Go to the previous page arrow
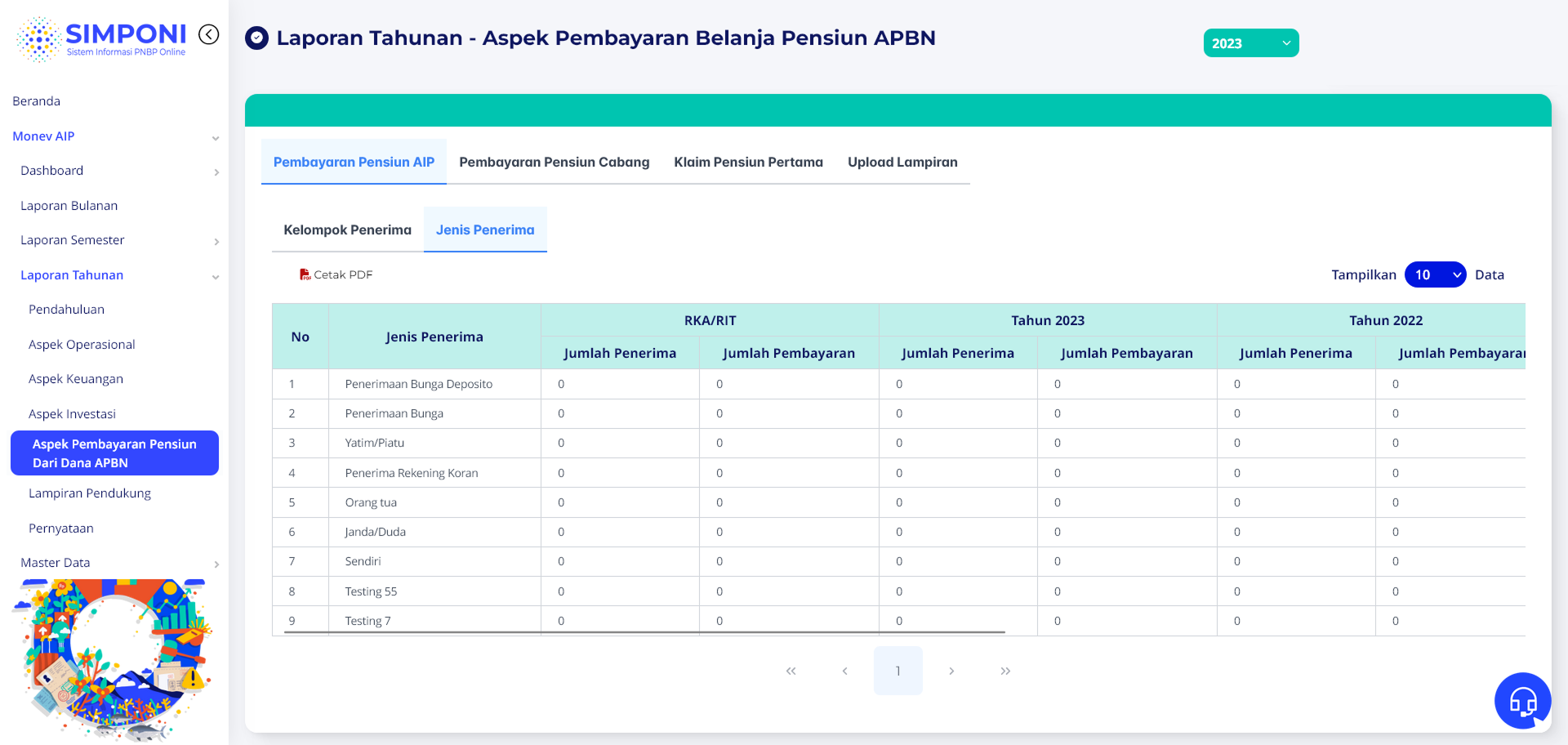 [x=844, y=671]
